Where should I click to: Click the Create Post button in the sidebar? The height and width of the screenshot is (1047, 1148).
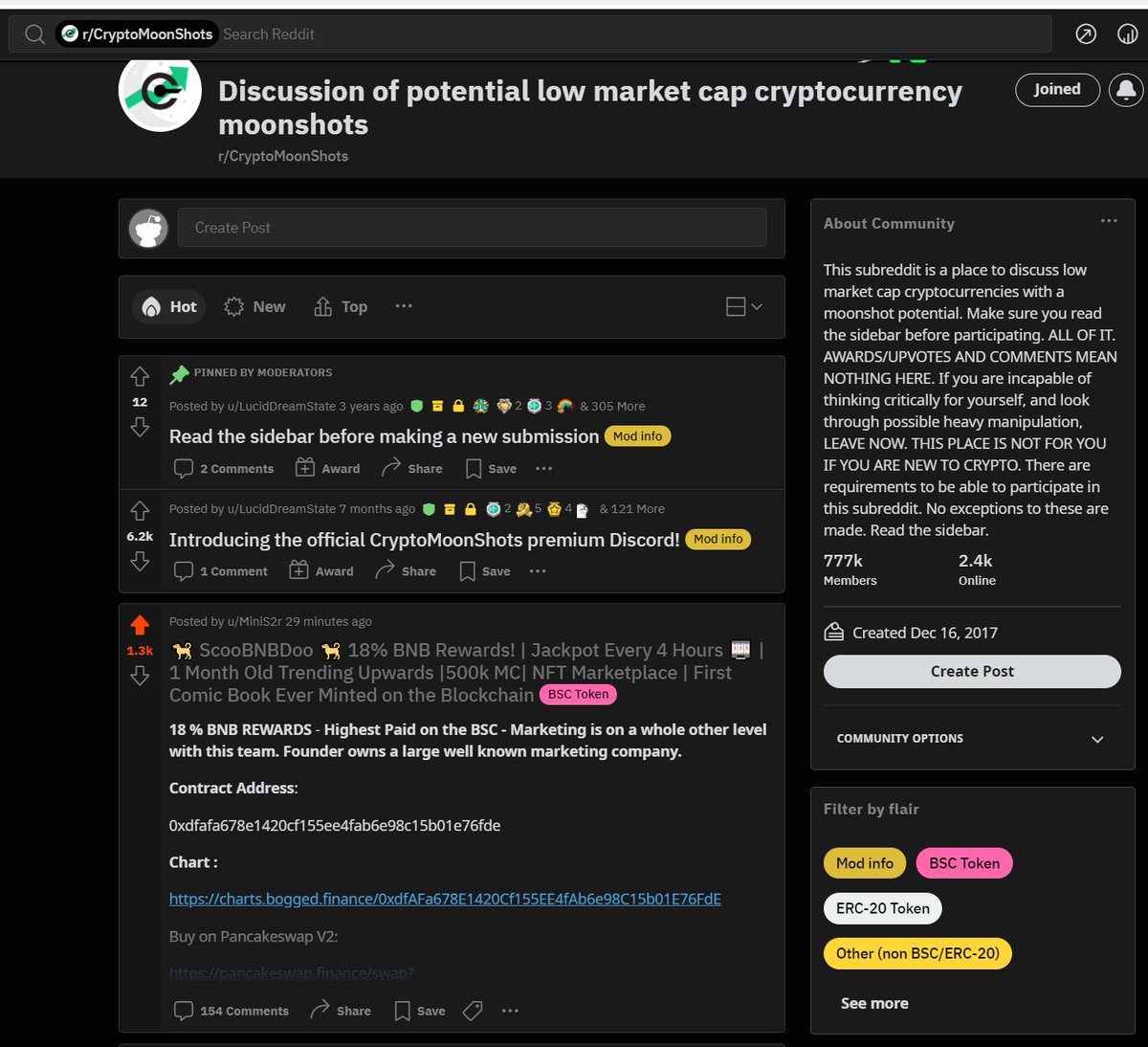[x=971, y=671]
